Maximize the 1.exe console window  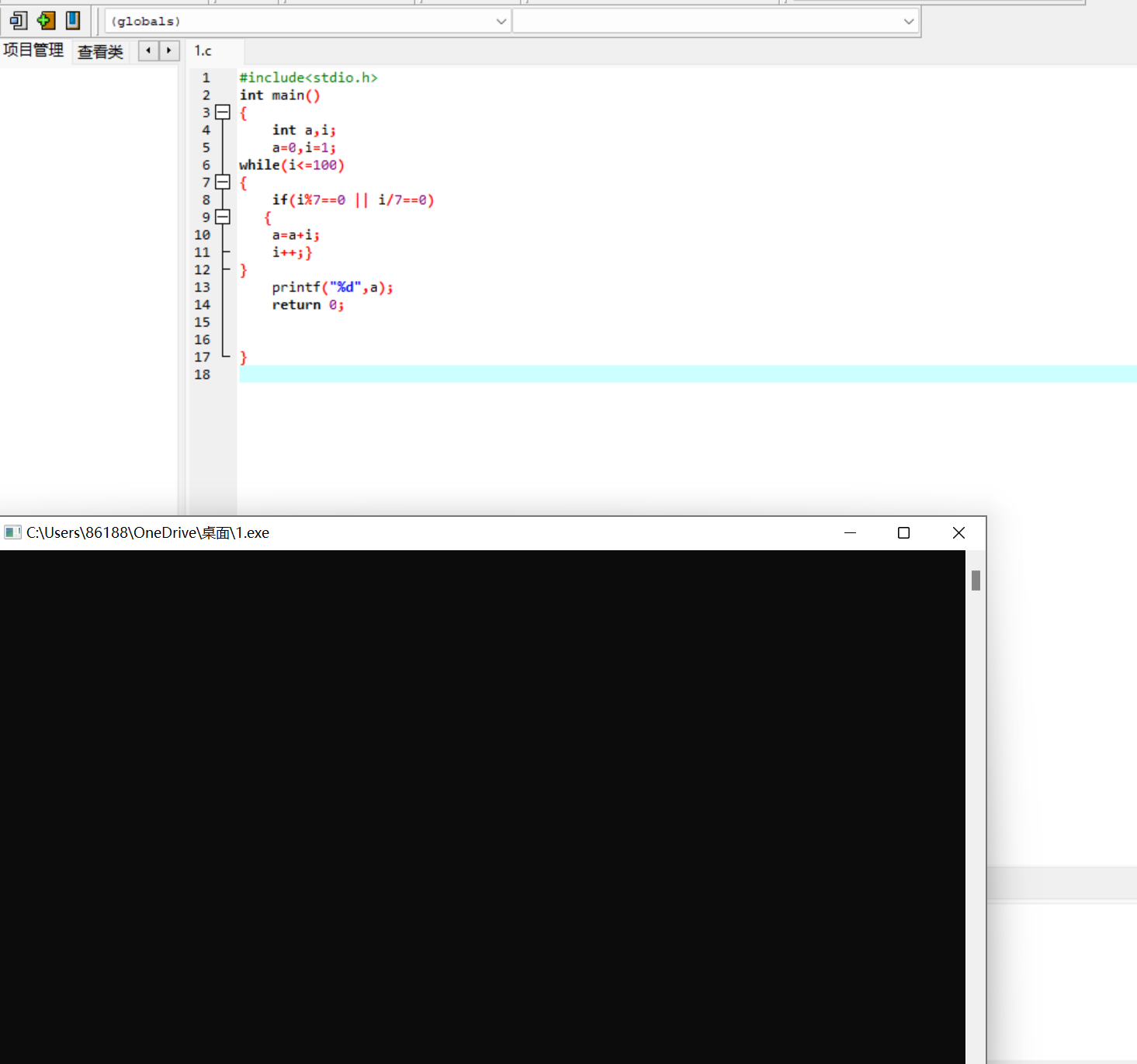pyautogui.click(x=903, y=532)
